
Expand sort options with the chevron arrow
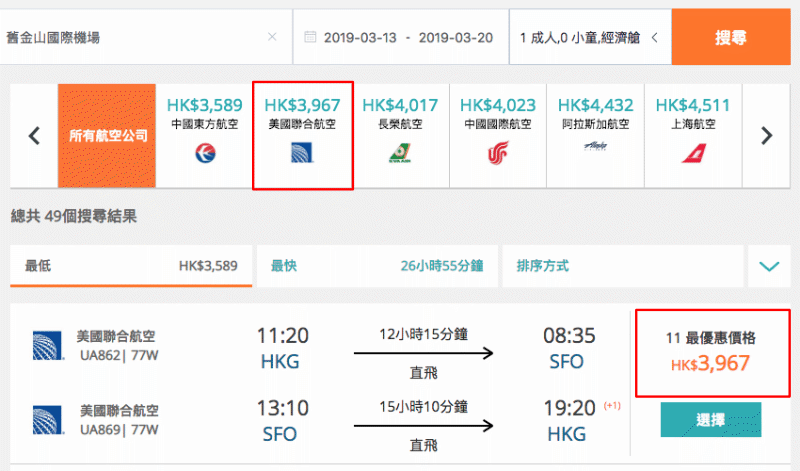[769, 266]
